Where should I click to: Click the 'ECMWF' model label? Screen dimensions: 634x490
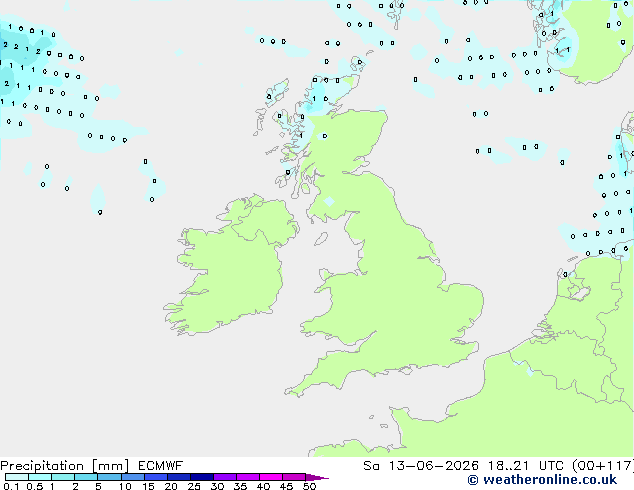[x=161, y=466]
